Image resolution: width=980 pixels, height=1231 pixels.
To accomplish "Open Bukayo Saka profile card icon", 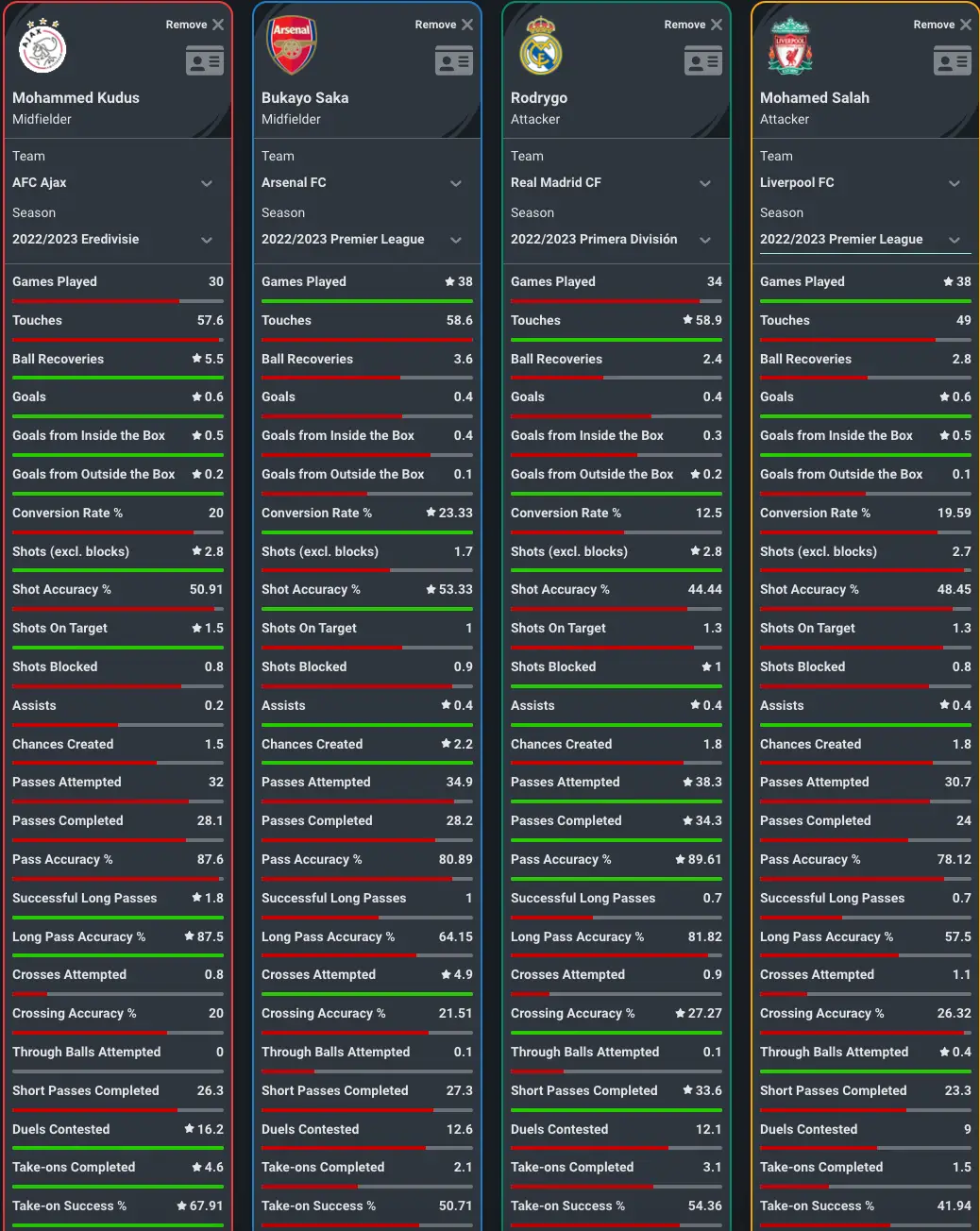I will point(454,62).
